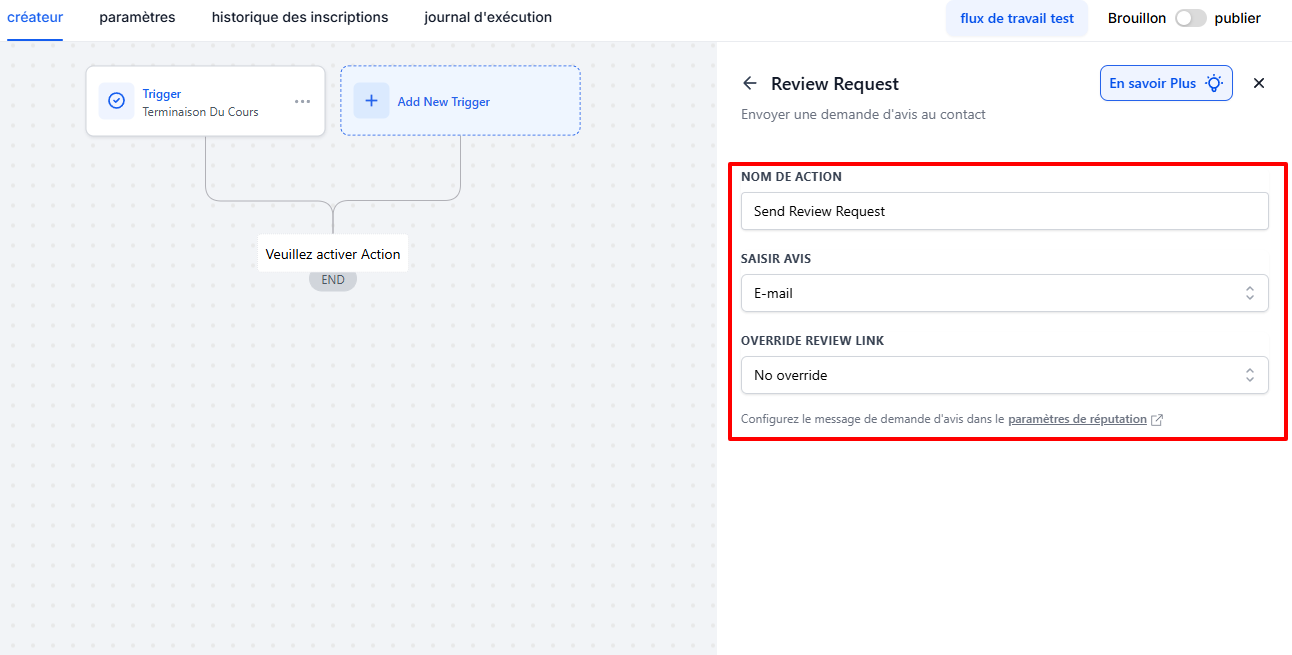
Task: Switch to the paramètres tab
Action: [x=137, y=18]
